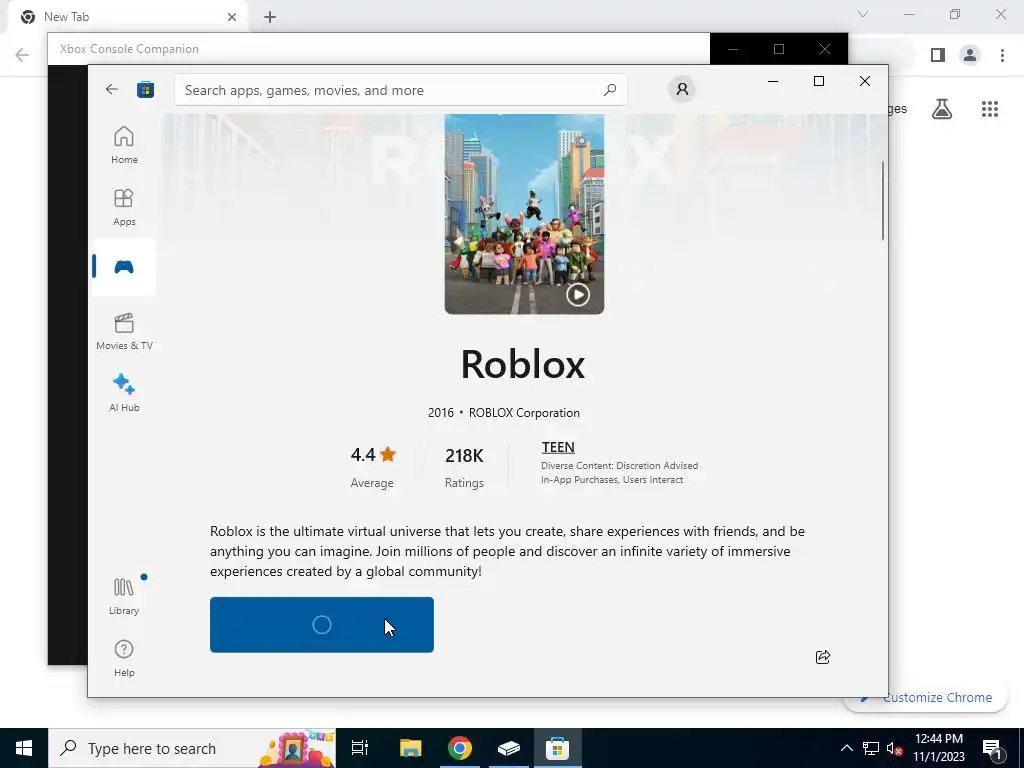Share the Roblox store page
This screenshot has height=768, width=1024.
pos(823,657)
